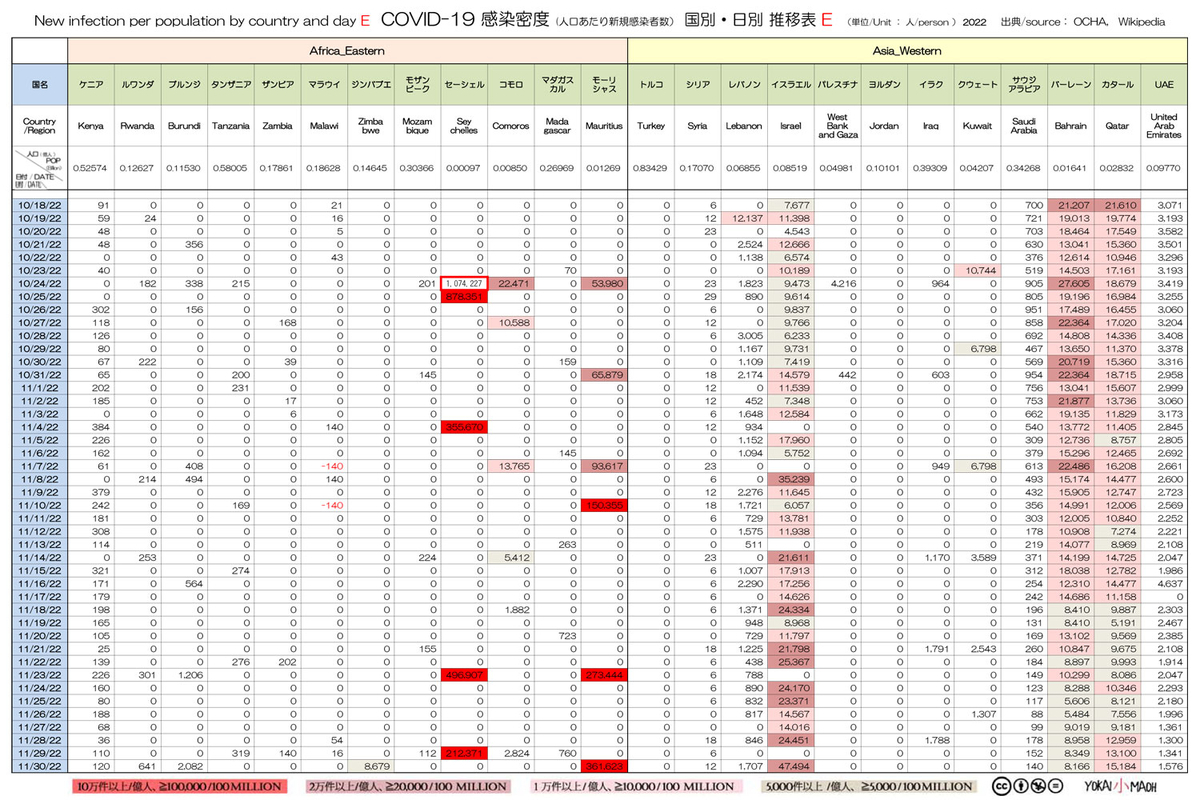
Task: Click the Japanese header ケニア
Action: (x=91, y=85)
